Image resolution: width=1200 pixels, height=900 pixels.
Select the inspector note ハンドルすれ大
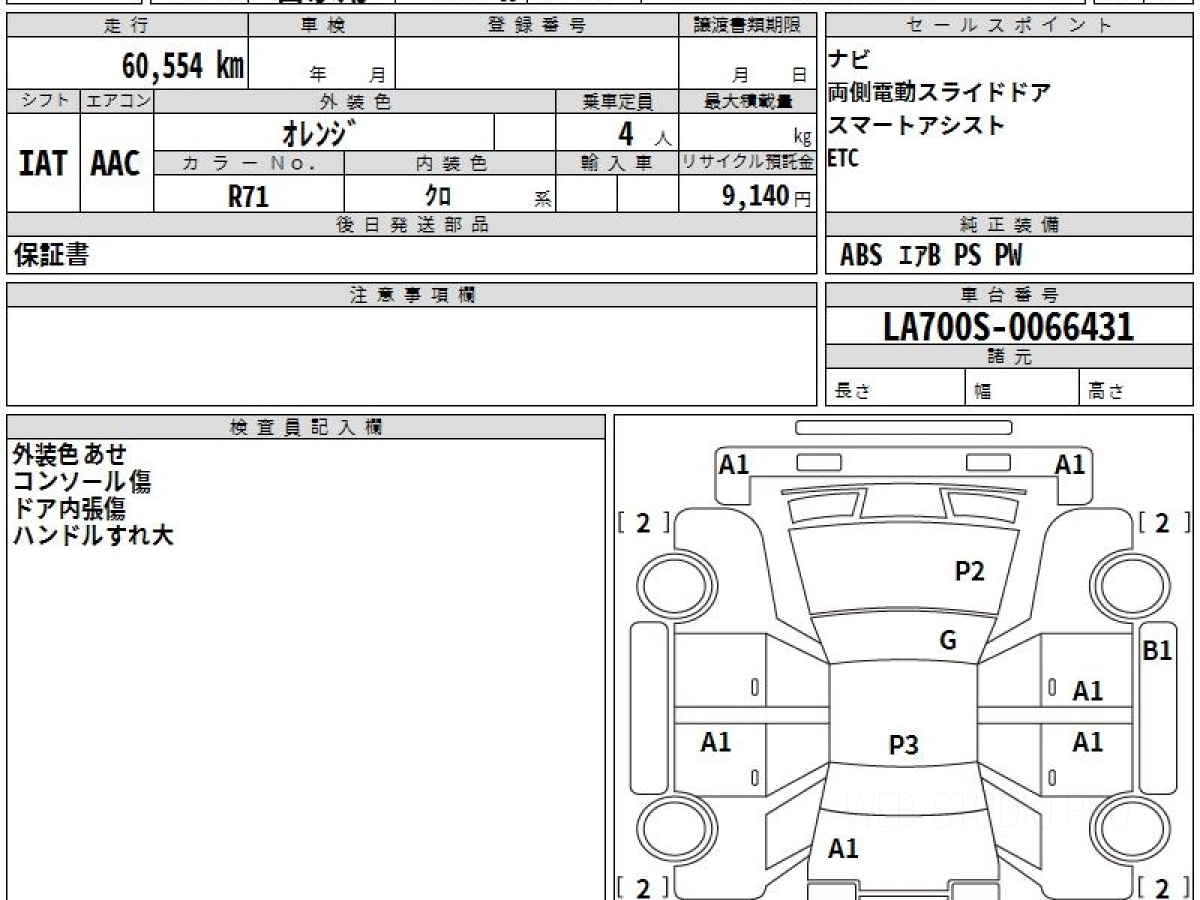coord(93,535)
